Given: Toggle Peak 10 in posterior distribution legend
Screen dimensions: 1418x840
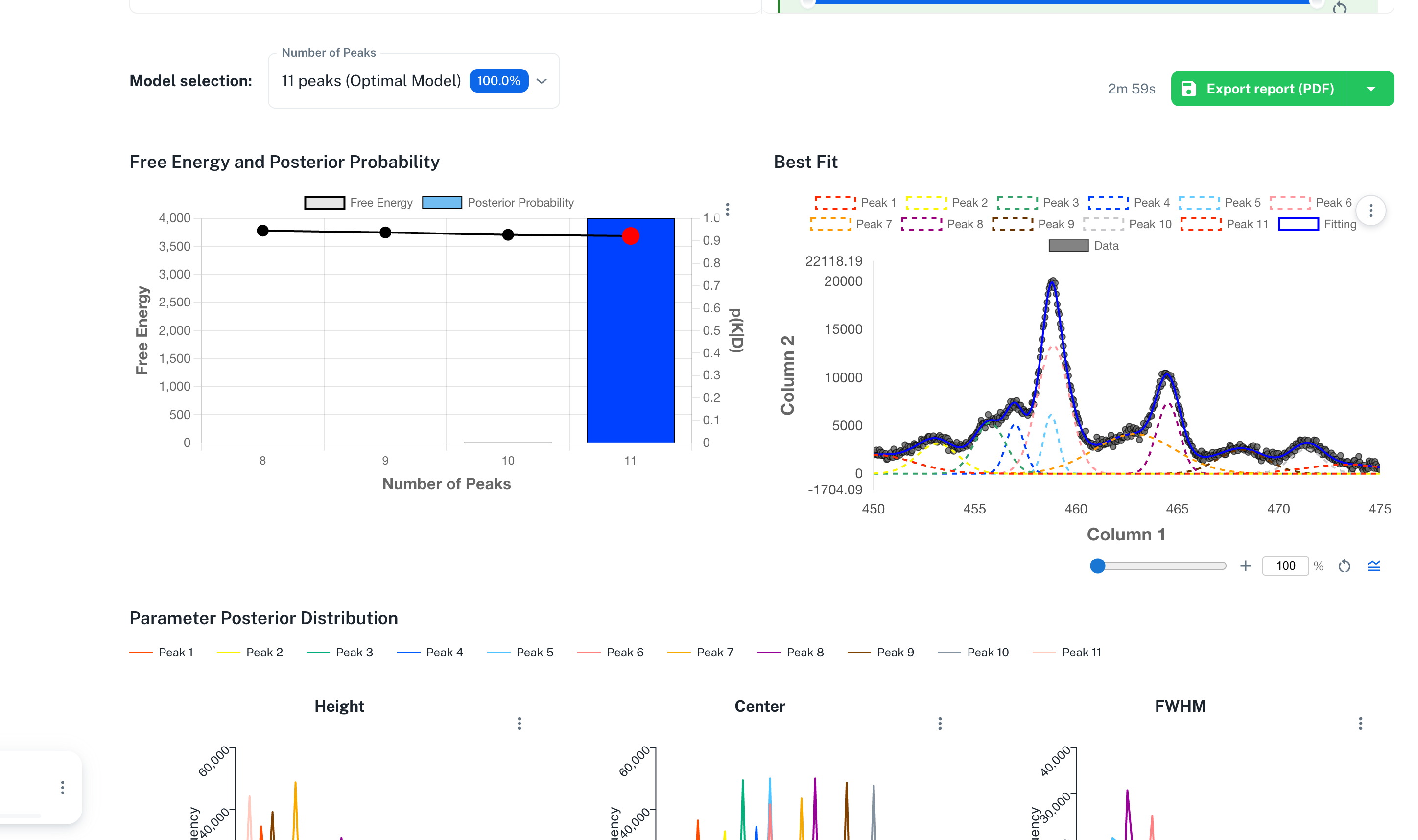Looking at the screenshot, I should [x=973, y=653].
